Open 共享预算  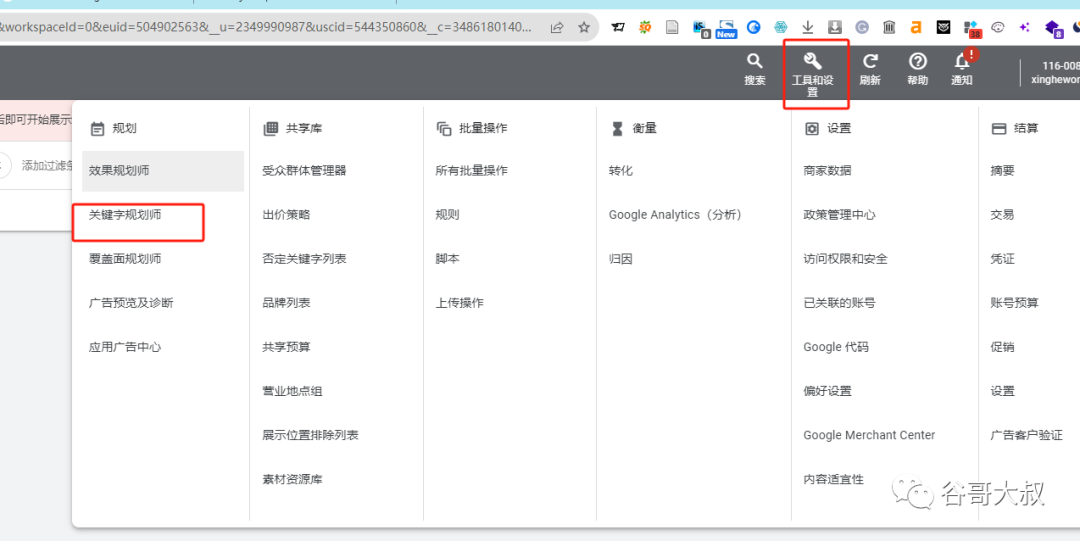tap(287, 347)
